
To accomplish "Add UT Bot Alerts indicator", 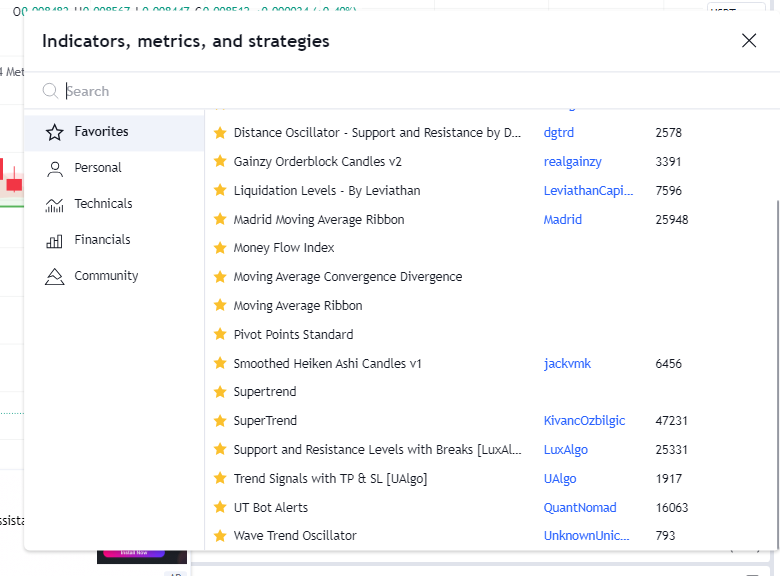I will (271, 507).
